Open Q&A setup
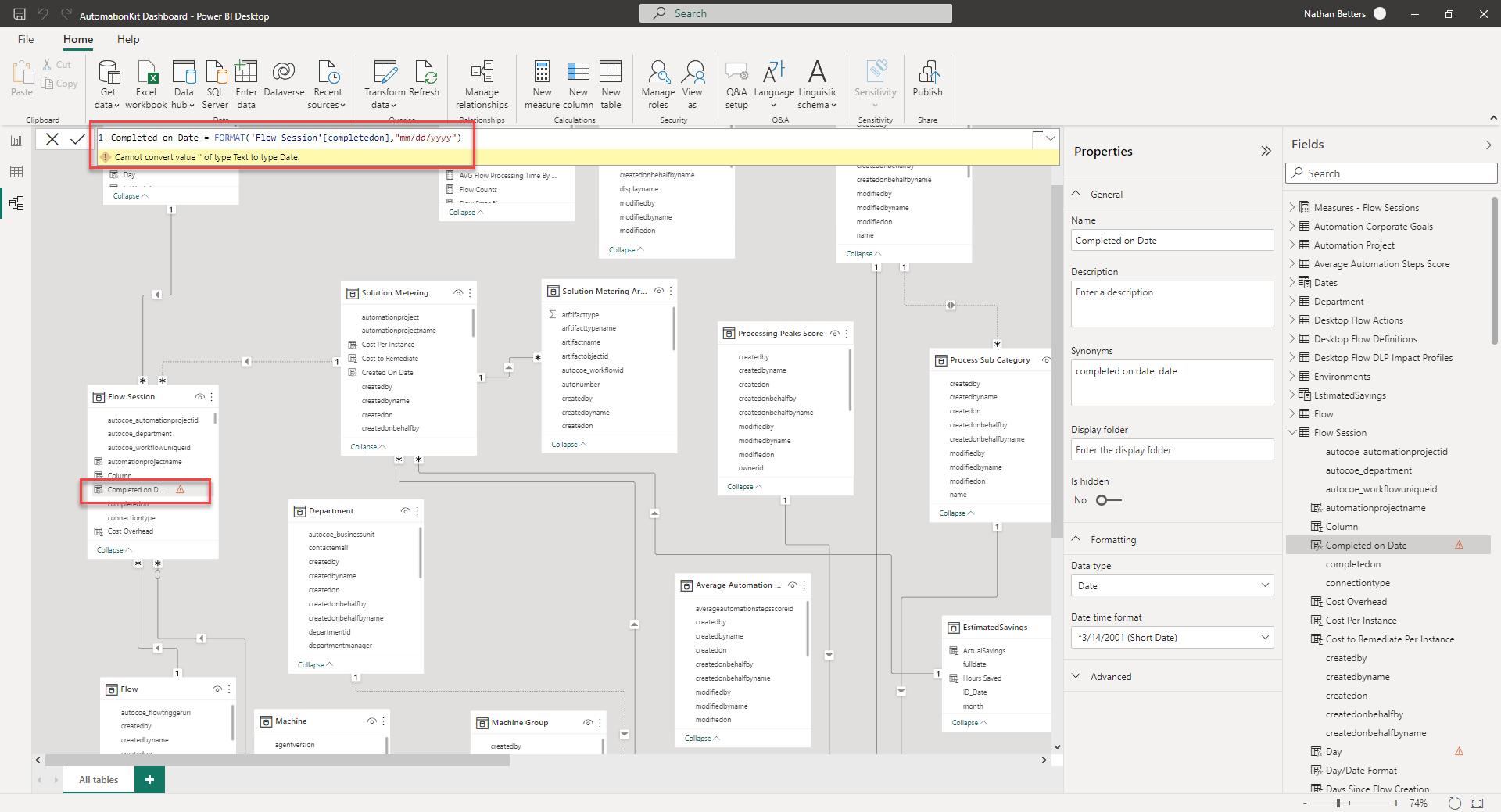This screenshot has height=812, width=1501. pos(736,82)
